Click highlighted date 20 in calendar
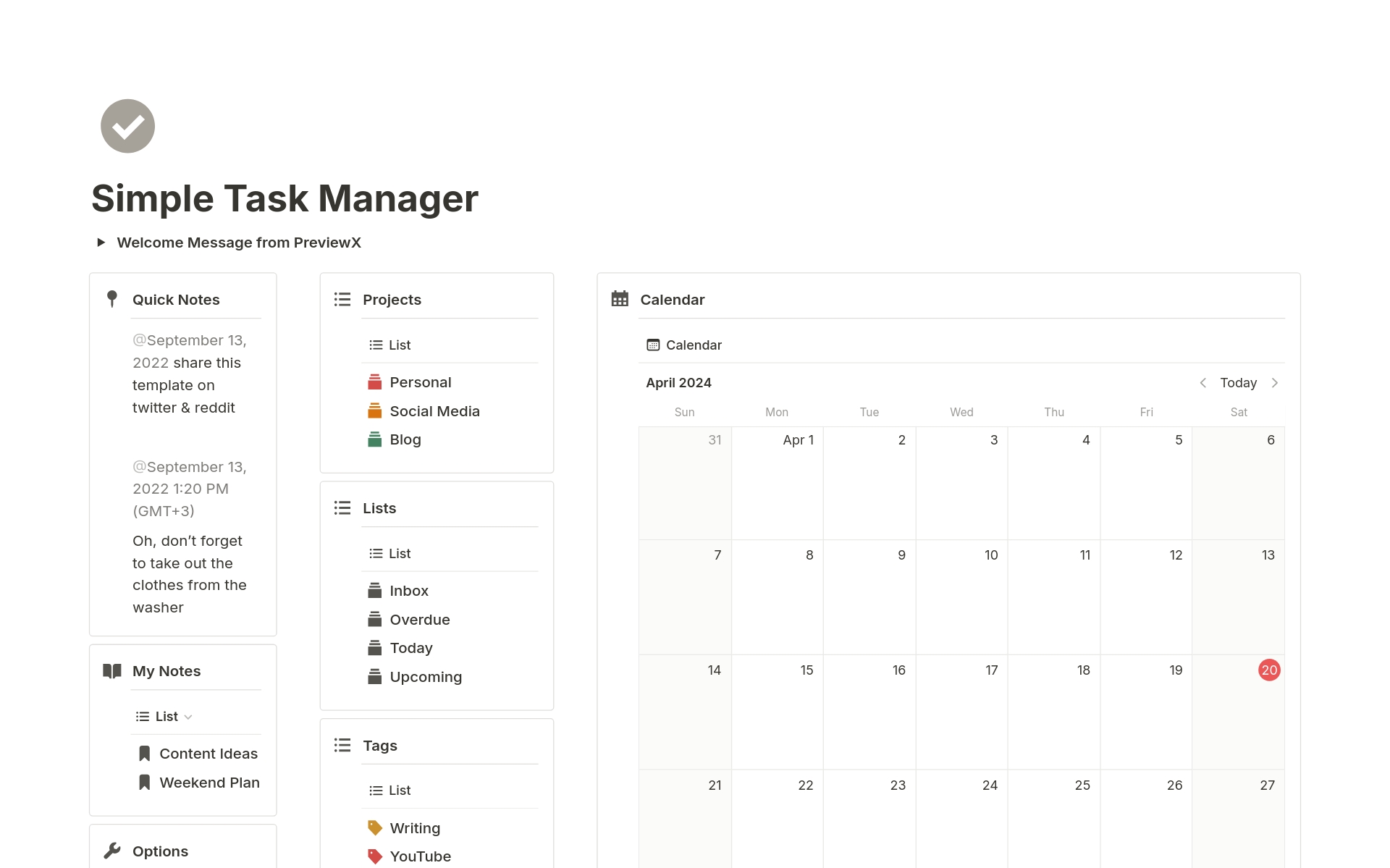 tap(1269, 670)
